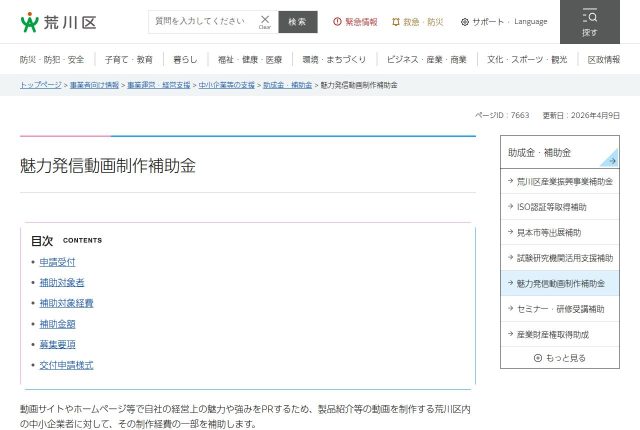Open the サポート・Language menu

click(x=504, y=22)
